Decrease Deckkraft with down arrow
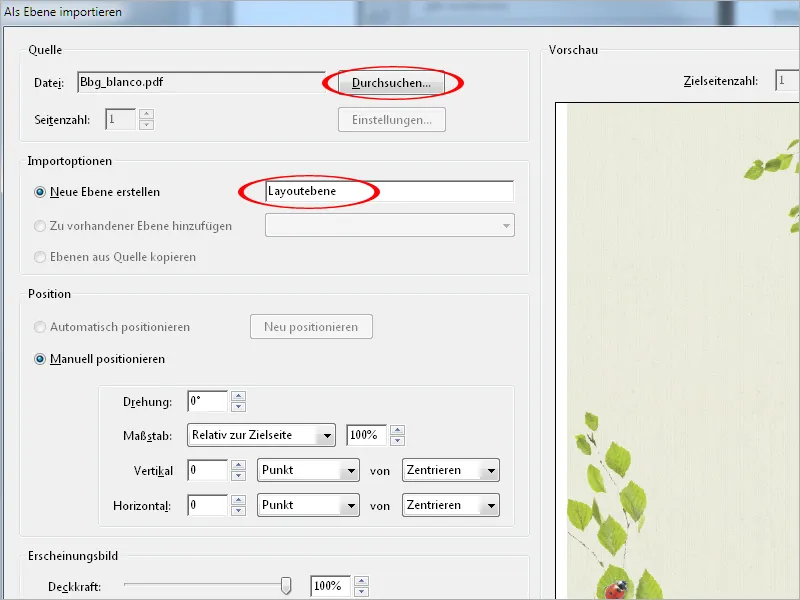 [x=361, y=591]
